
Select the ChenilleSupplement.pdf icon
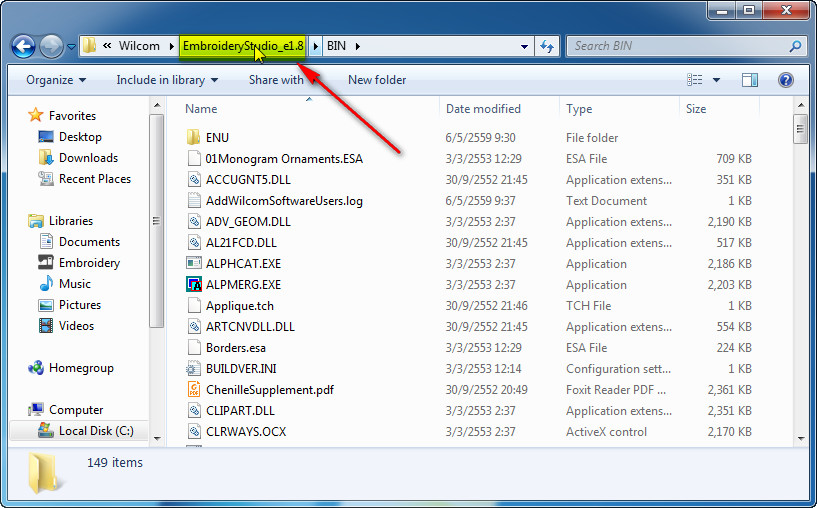(194, 390)
